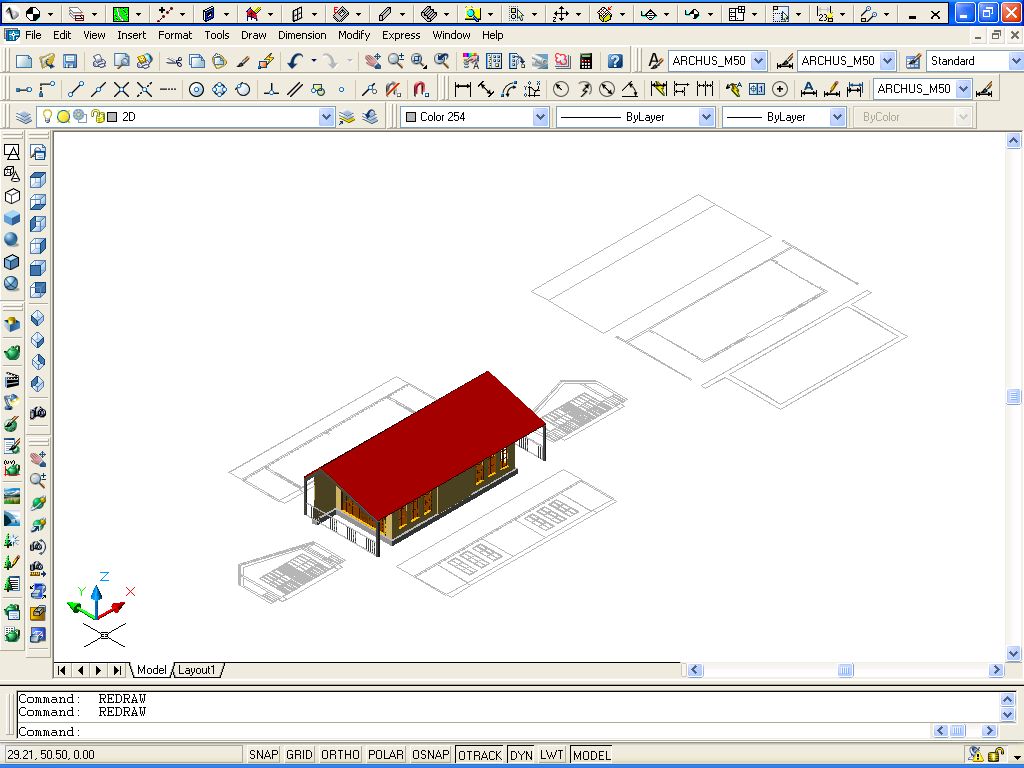Open the second-row dim style ARCHUS_M50 dropdown
This screenshot has width=1024, height=768.
click(963, 89)
